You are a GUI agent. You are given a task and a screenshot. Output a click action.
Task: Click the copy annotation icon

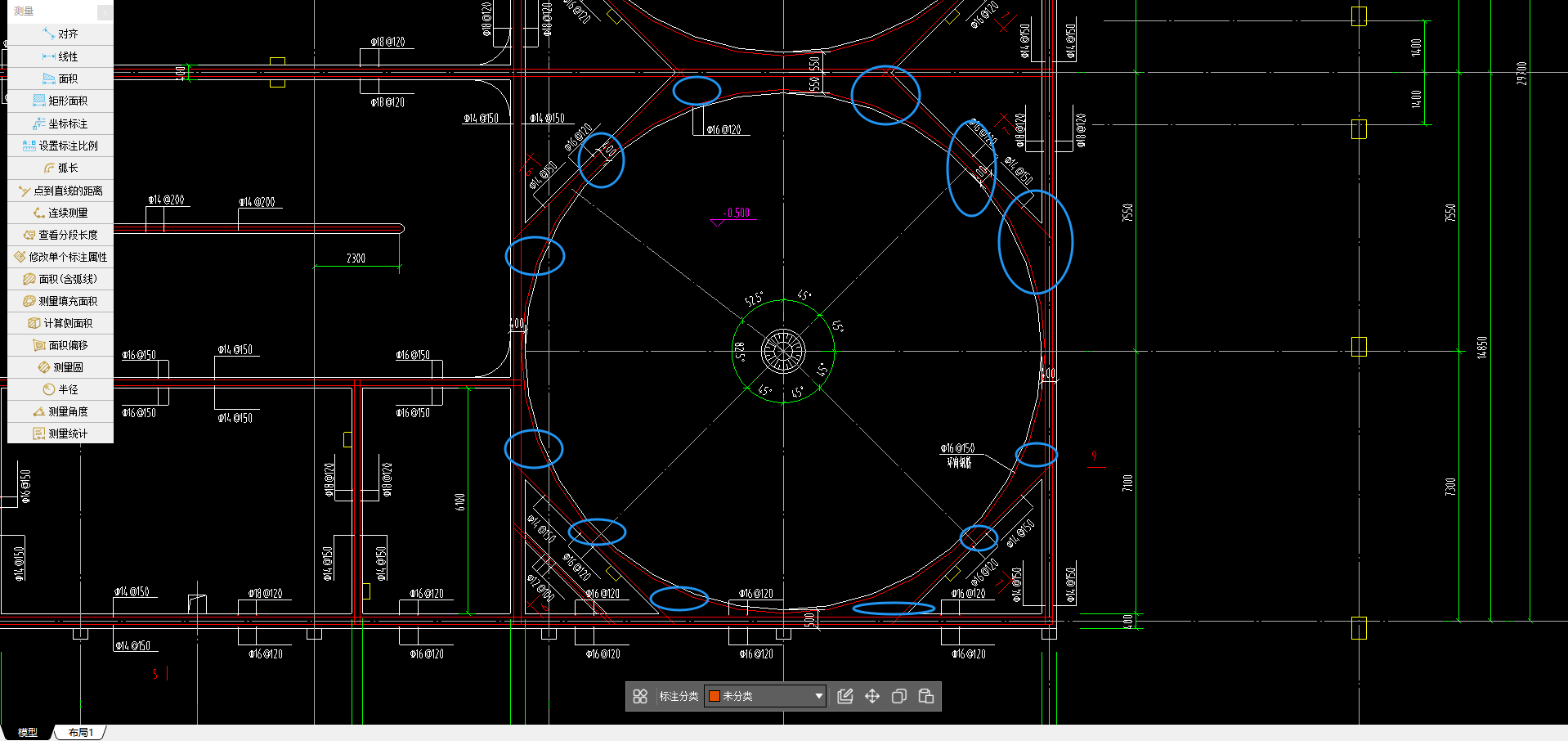point(899,696)
